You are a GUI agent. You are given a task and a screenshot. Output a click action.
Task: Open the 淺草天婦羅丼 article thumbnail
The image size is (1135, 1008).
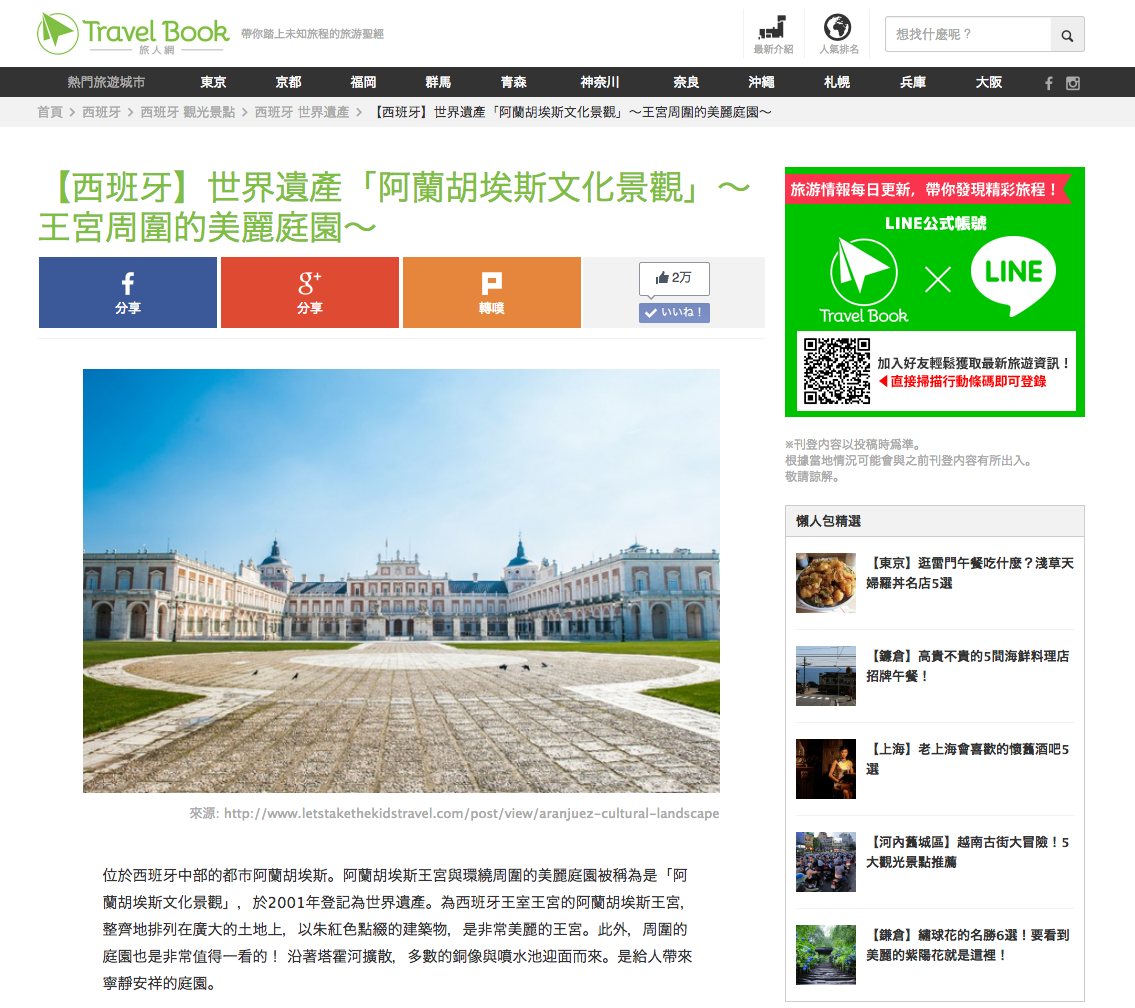[826, 583]
